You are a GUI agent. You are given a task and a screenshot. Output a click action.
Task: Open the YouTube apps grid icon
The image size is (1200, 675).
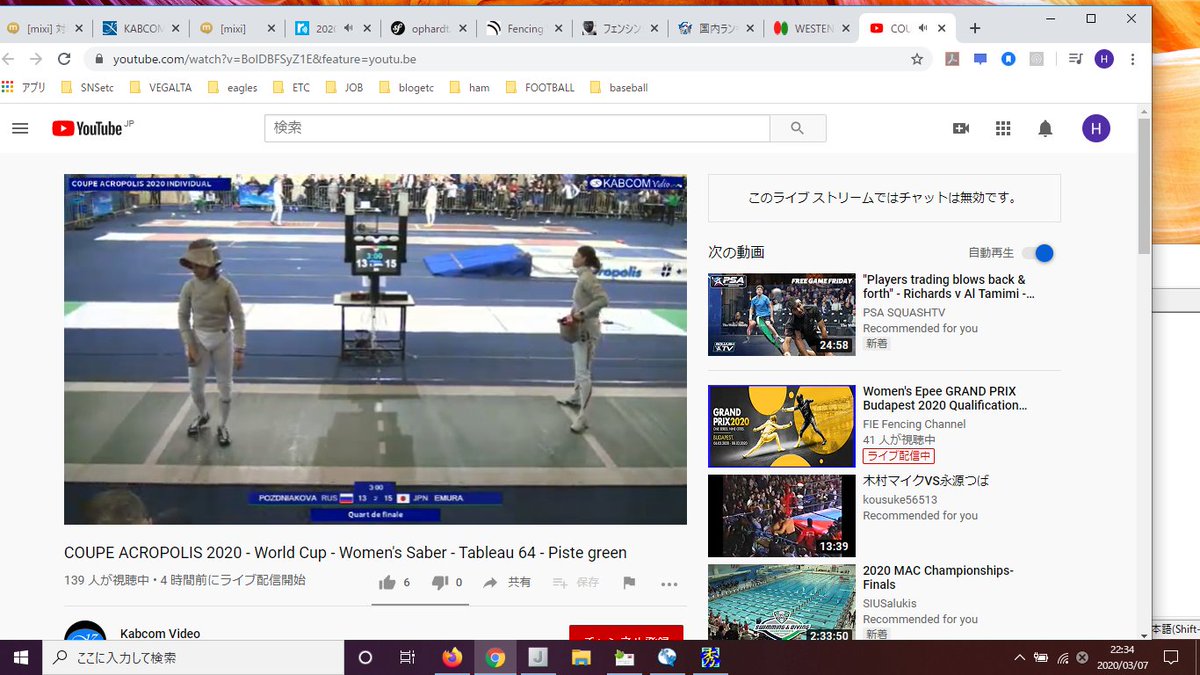(x=1003, y=128)
